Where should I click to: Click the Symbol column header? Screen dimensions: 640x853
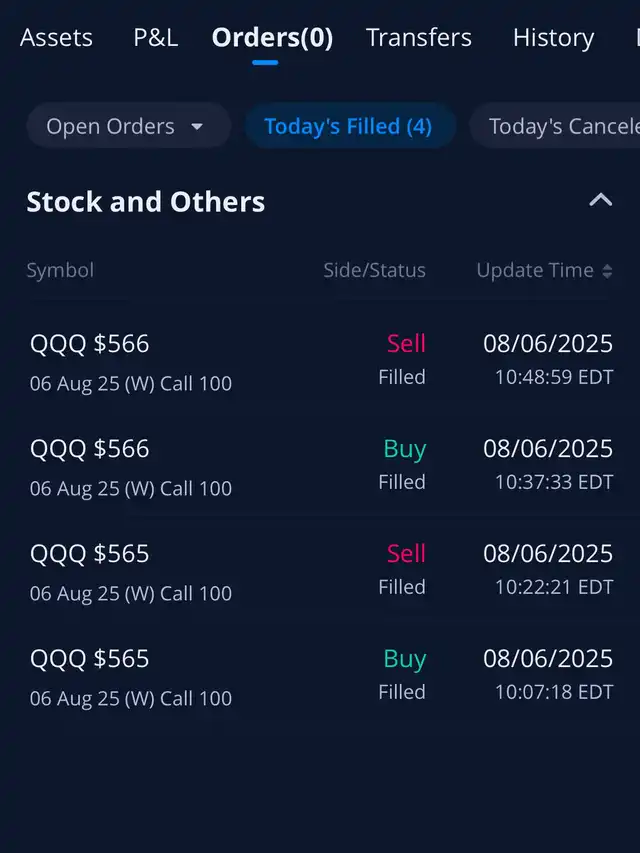[60, 271]
